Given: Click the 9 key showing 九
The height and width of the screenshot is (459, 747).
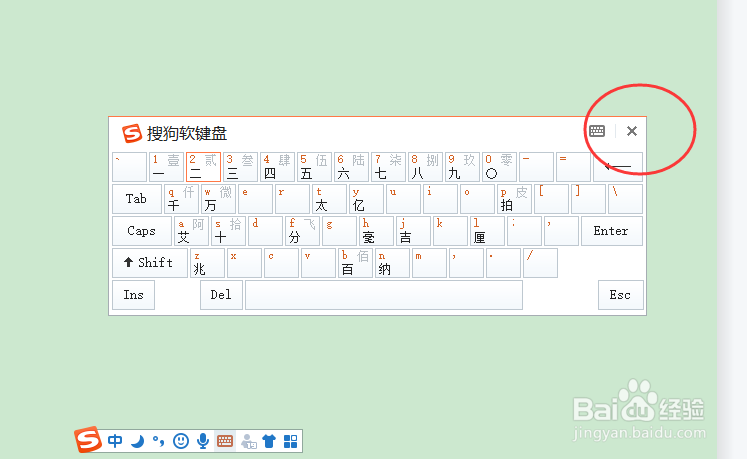Looking at the screenshot, I should click(463, 167).
